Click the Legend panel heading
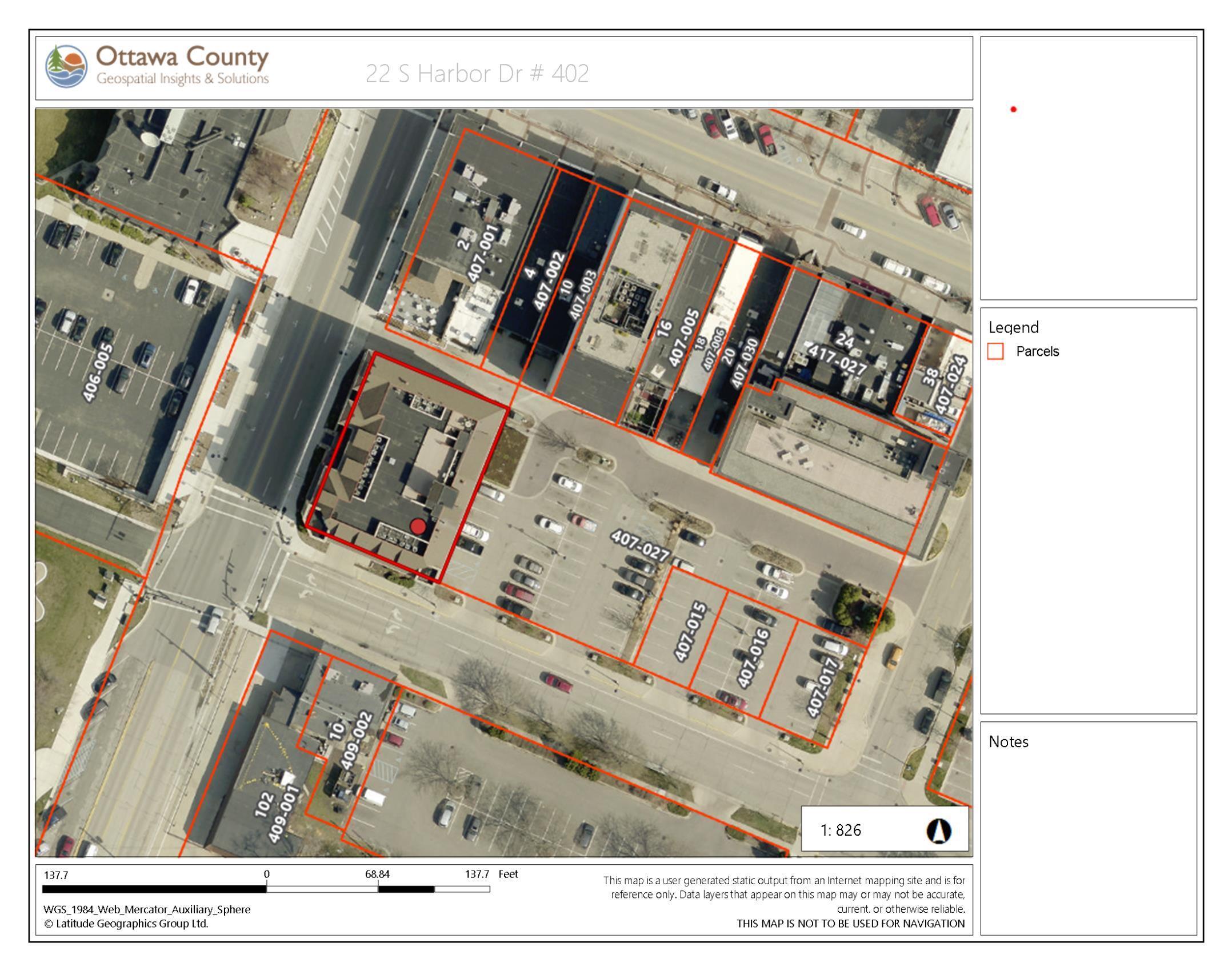 tap(1013, 327)
